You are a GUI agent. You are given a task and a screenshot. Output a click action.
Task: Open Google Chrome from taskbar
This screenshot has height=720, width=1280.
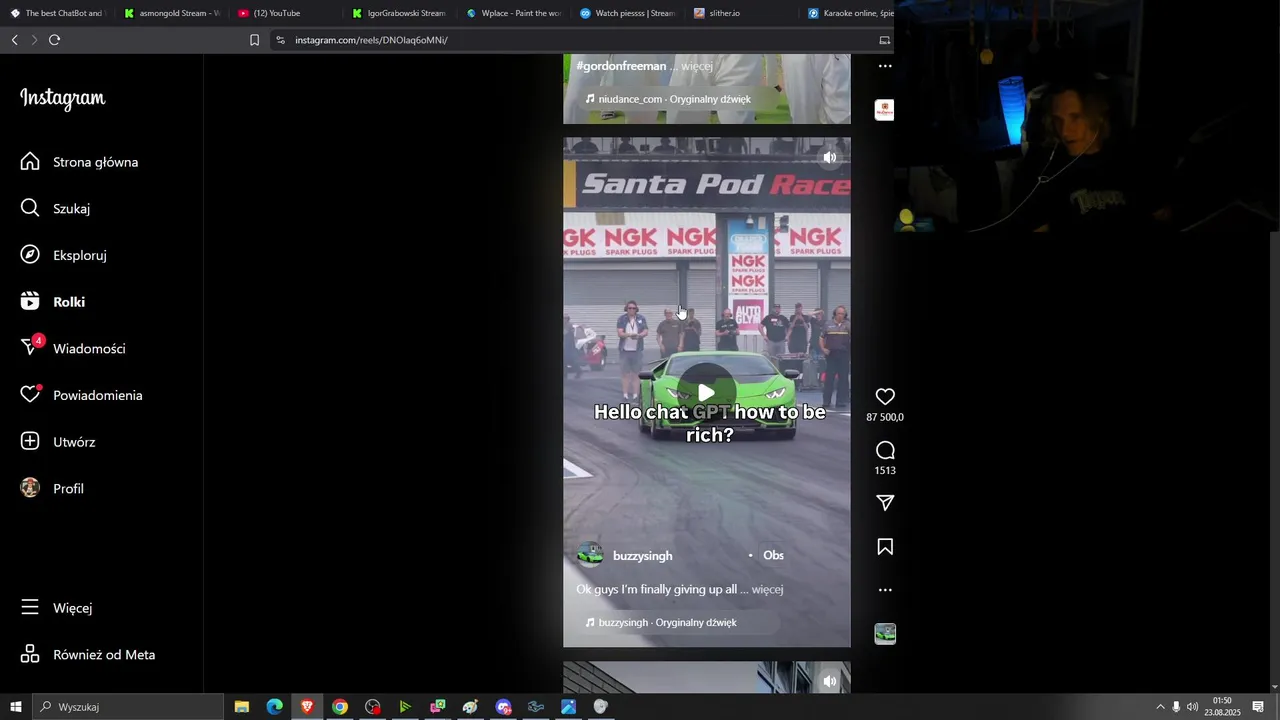340,707
